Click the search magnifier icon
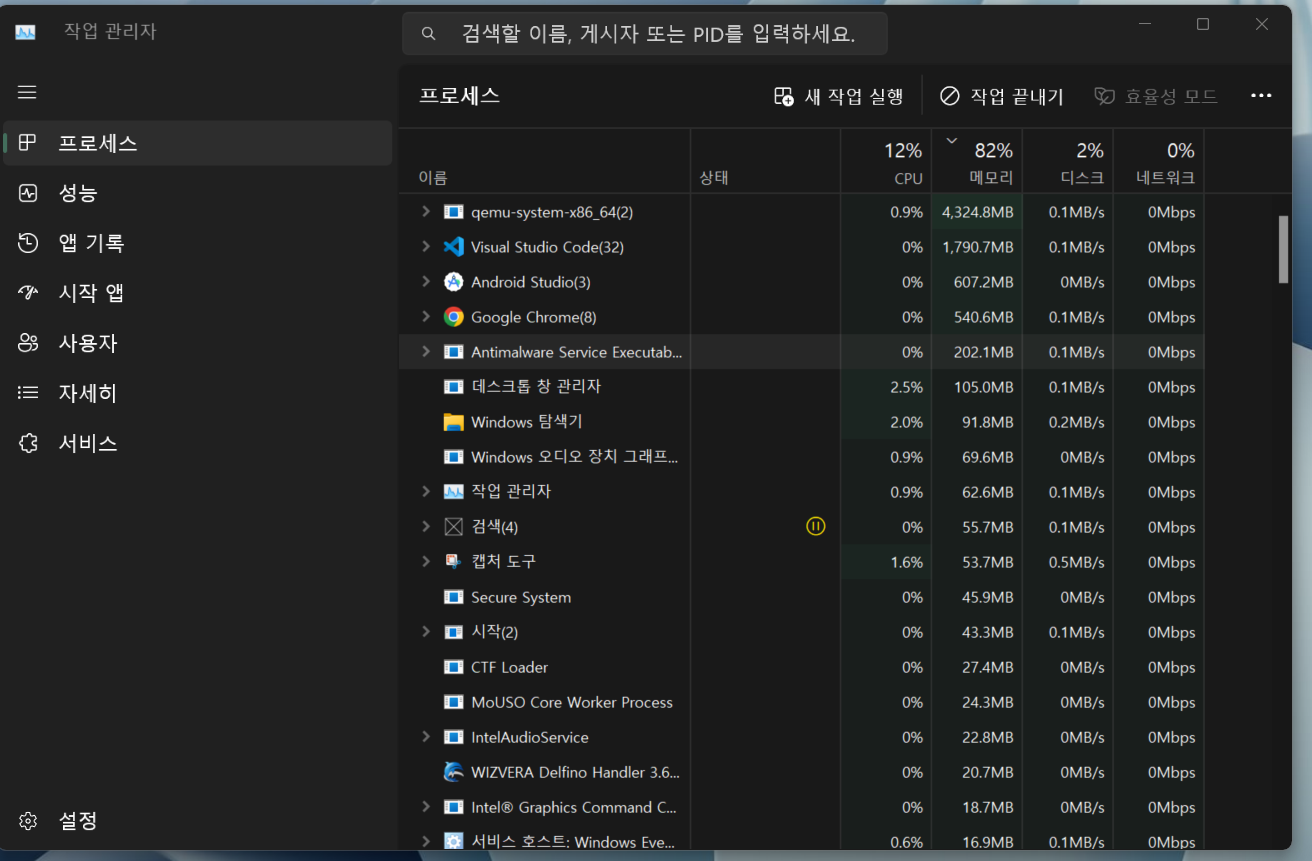 (x=428, y=34)
